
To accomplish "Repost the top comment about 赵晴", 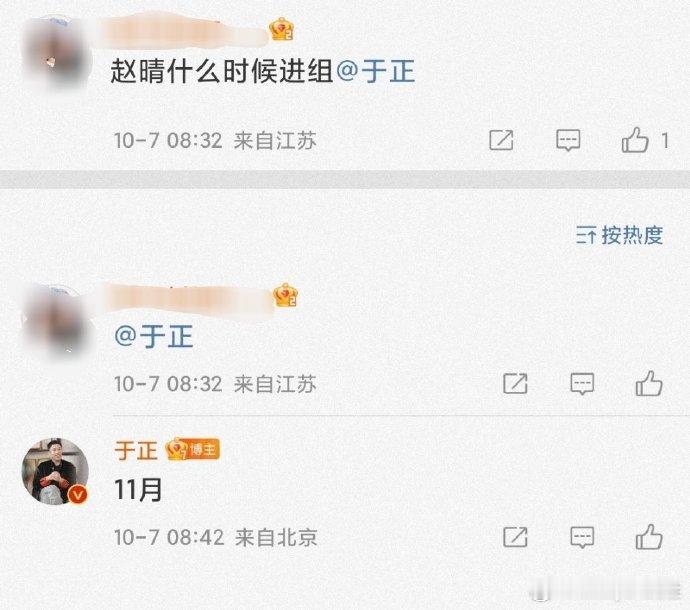I will (x=501, y=140).
